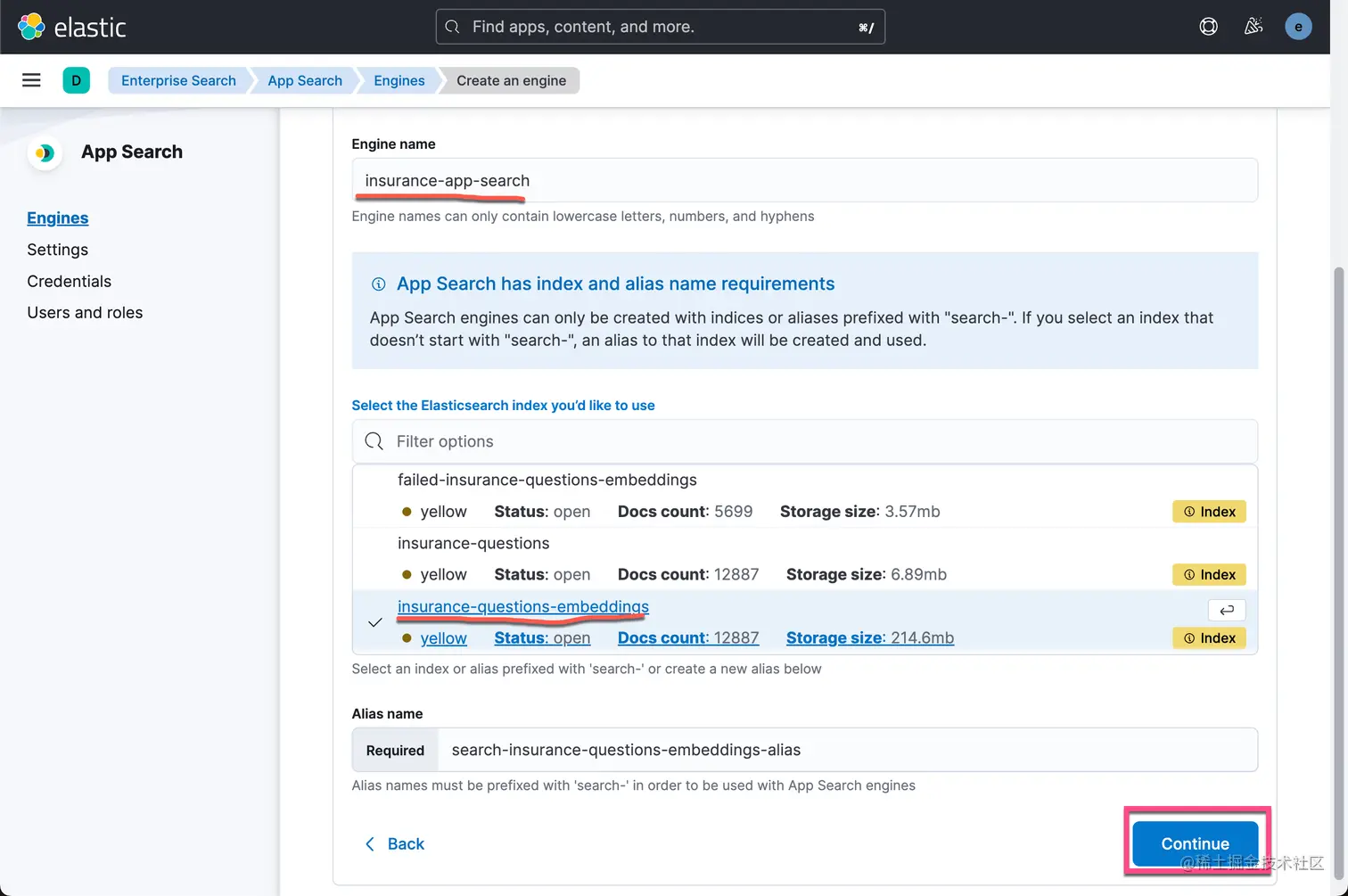Click the Continue button
This screenshot has width=1348, height=896.
click(x=1195, y=843)
